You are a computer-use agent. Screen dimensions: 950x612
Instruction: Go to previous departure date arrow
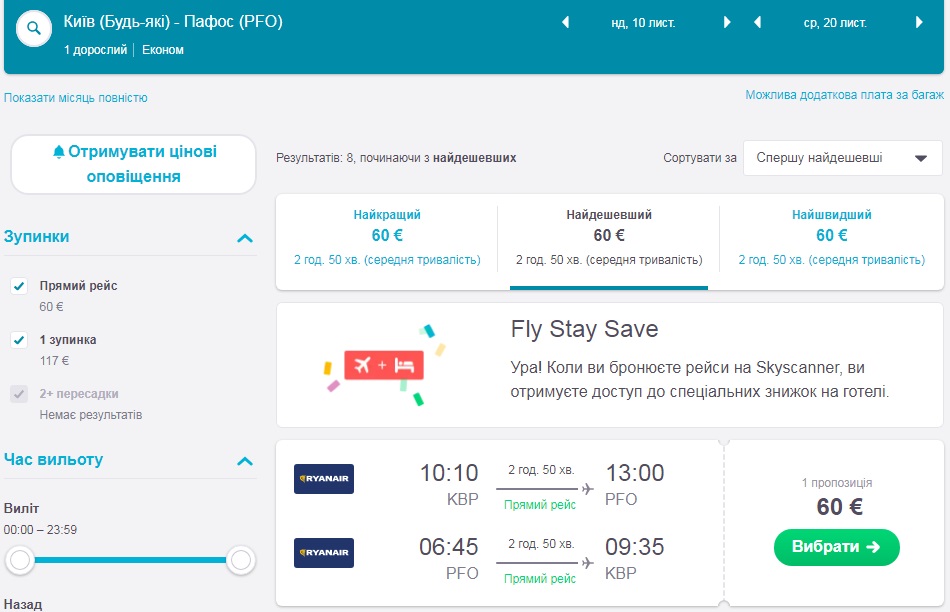(565, 22)
